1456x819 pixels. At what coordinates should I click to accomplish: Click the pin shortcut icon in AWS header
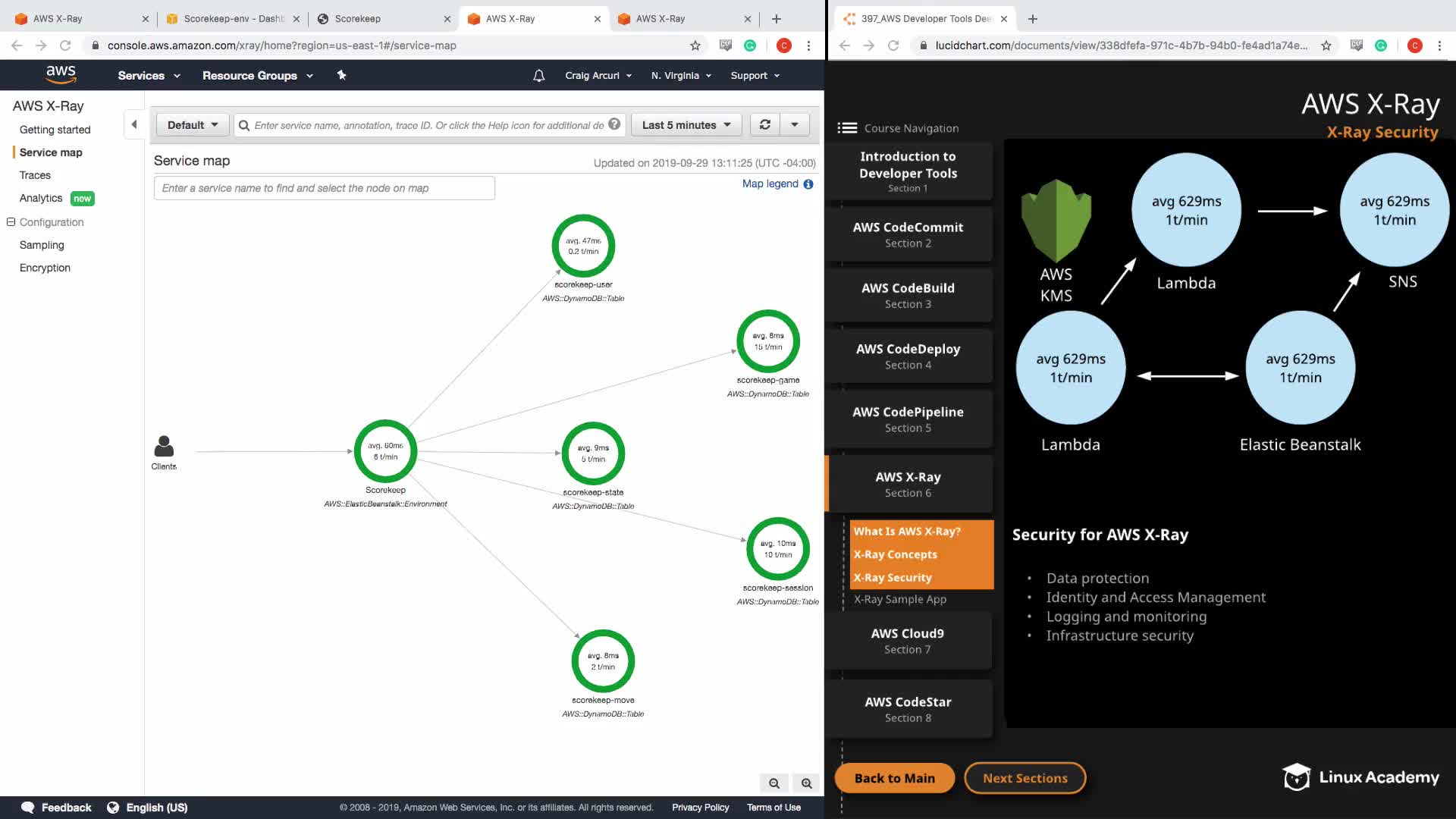341,75
